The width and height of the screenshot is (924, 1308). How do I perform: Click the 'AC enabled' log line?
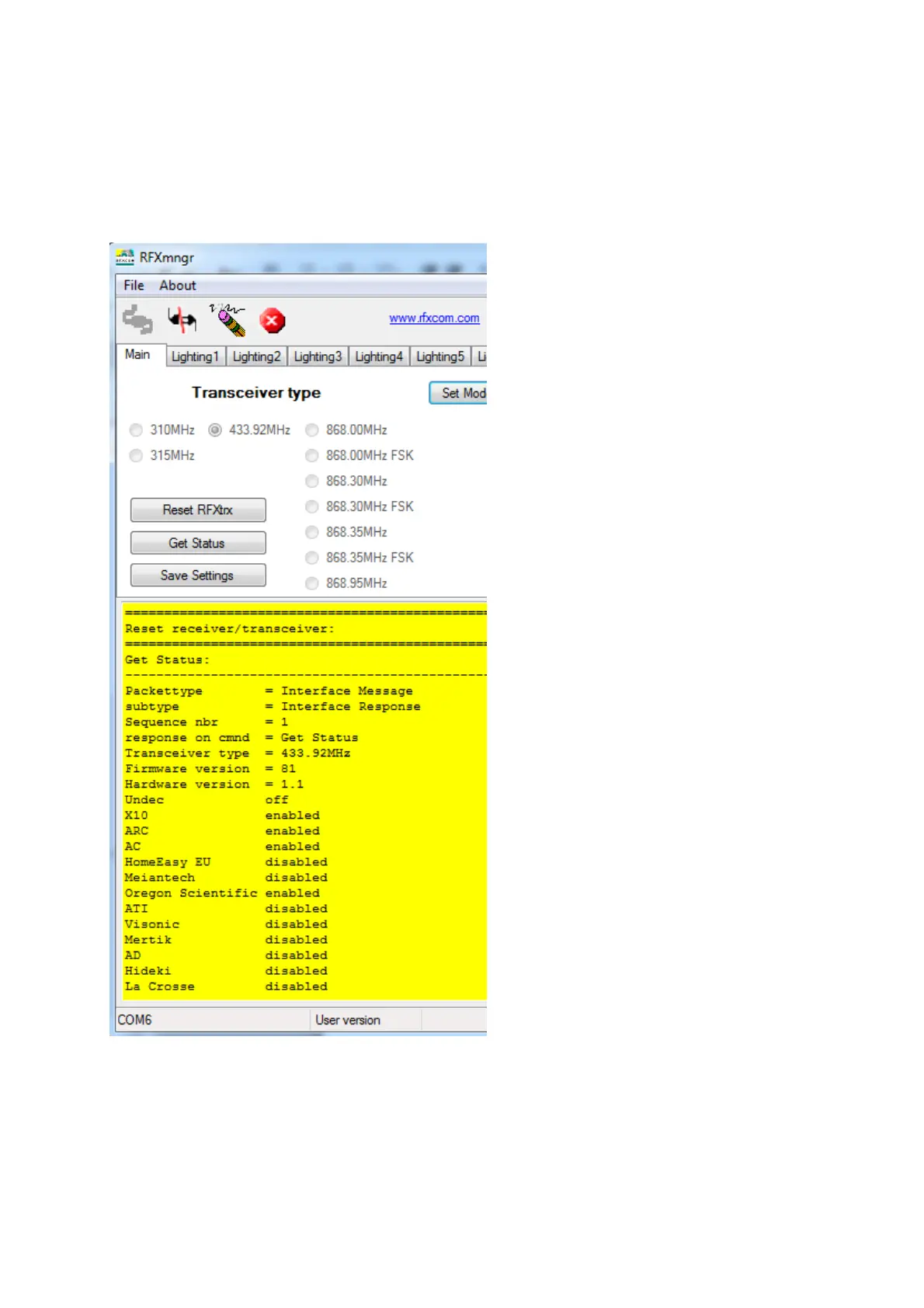(x=222, y=847)
